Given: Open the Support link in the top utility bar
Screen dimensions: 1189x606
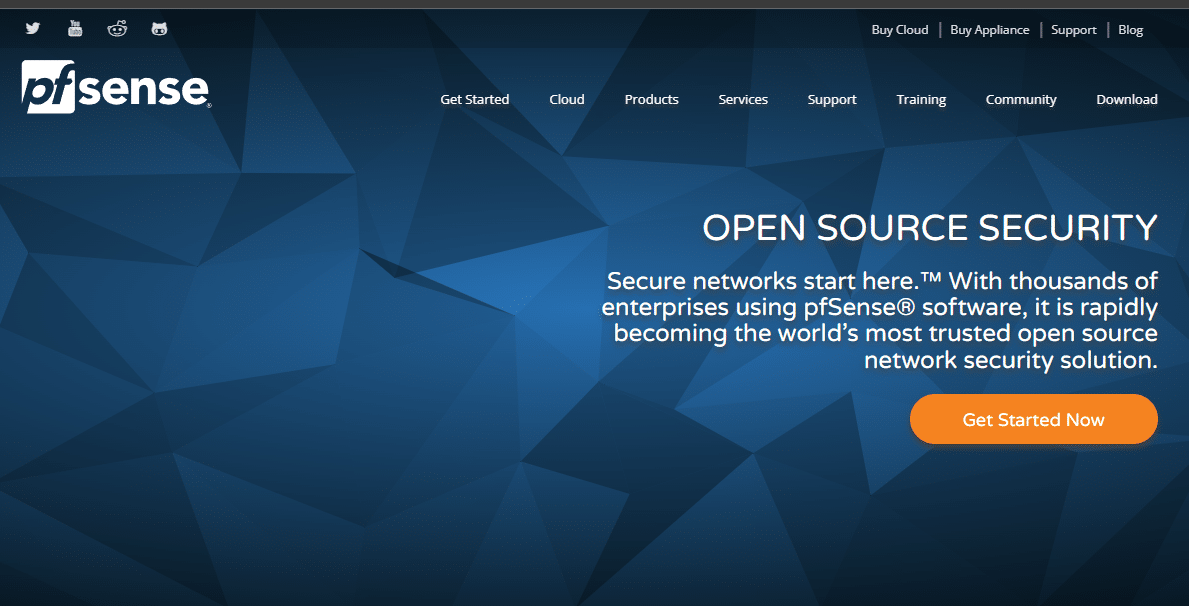Looking at the screenshot, I should tap(1073, 30).
